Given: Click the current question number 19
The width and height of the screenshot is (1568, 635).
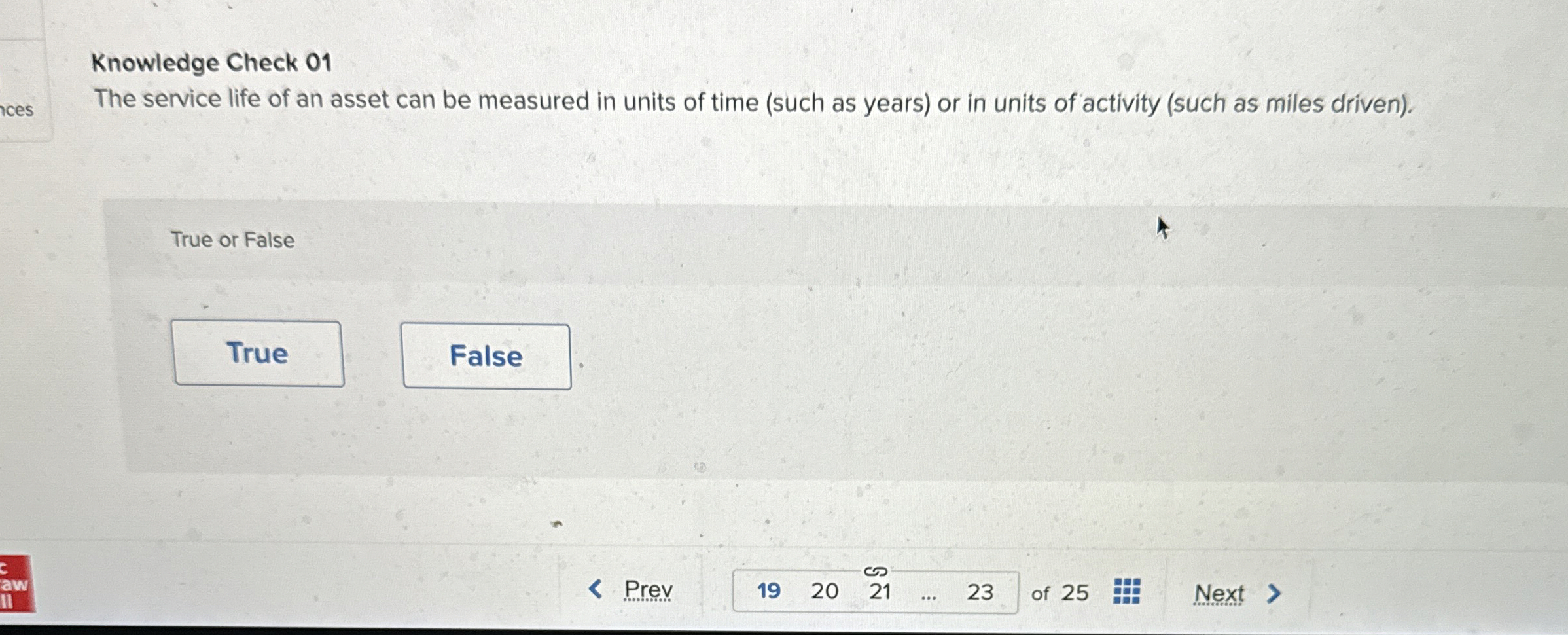Looking at the screenshot, I should point(770,591).
